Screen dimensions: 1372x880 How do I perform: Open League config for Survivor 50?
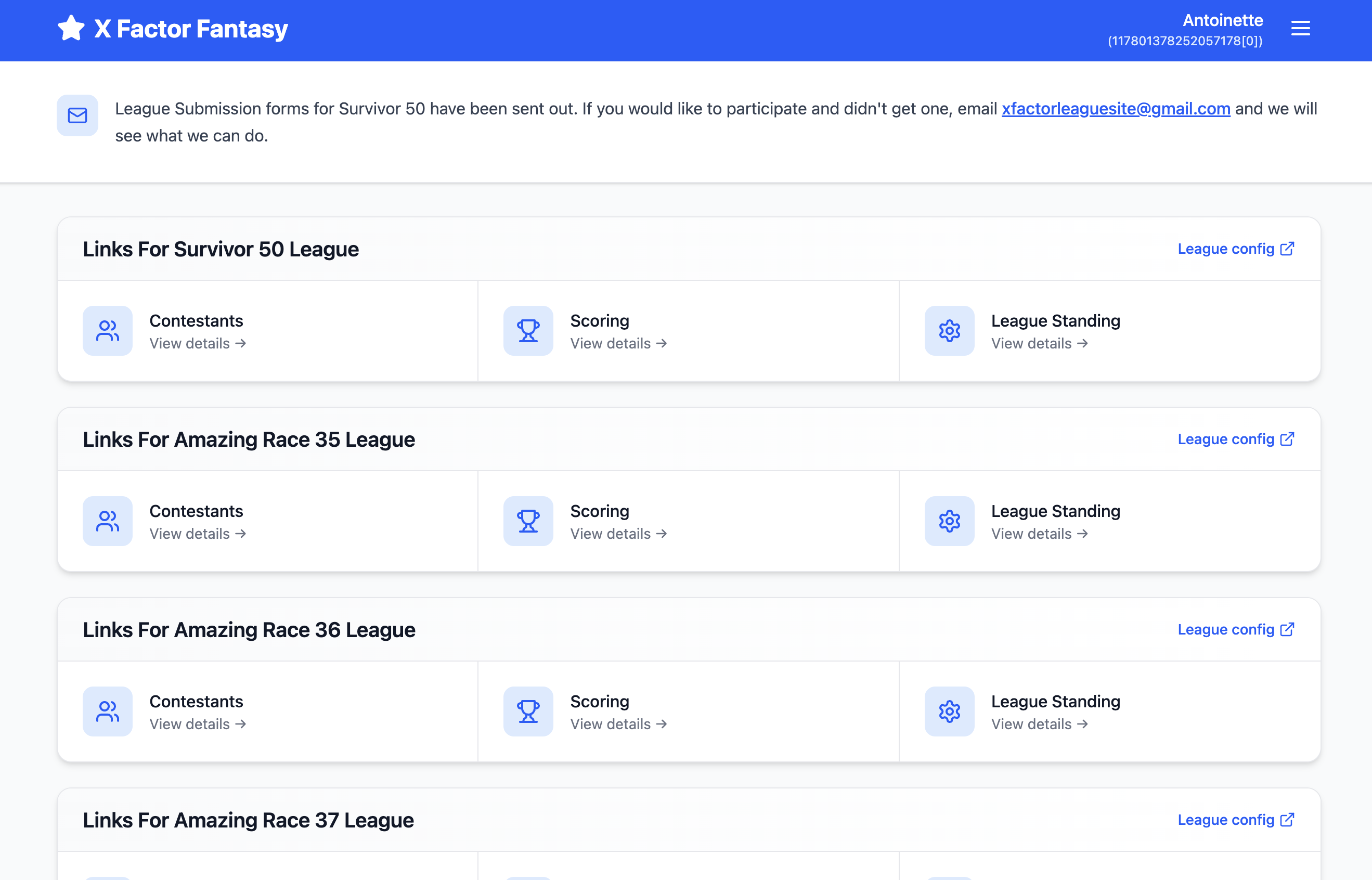click(1235, 249)
